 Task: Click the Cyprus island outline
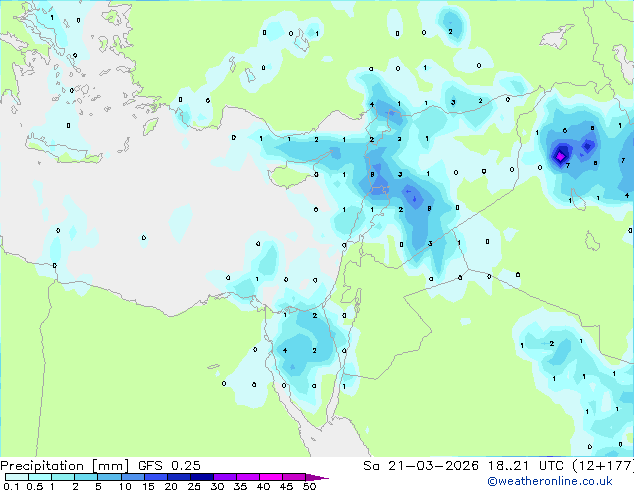click(299, 172)
